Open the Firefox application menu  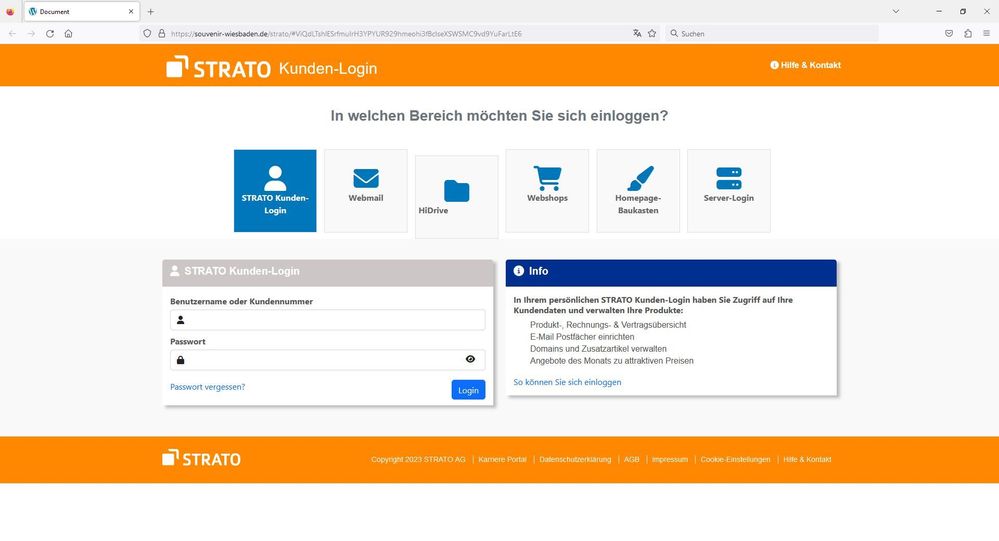tap(986, 33)
